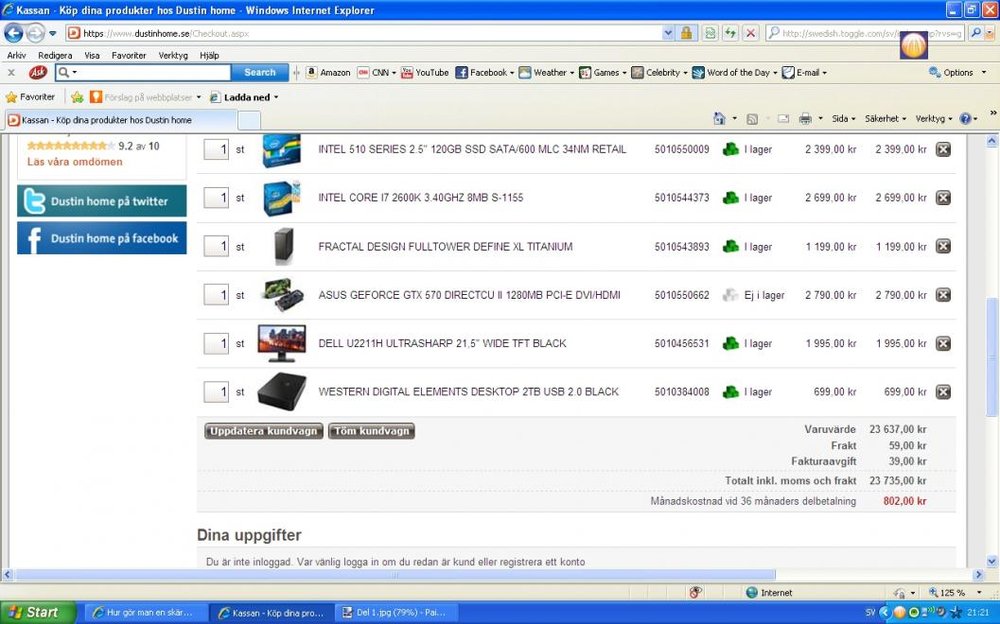This screenshot has height=624, width=1000.
Task: Open the recent pages dropdown arrow
Action: tap(53, 33)
